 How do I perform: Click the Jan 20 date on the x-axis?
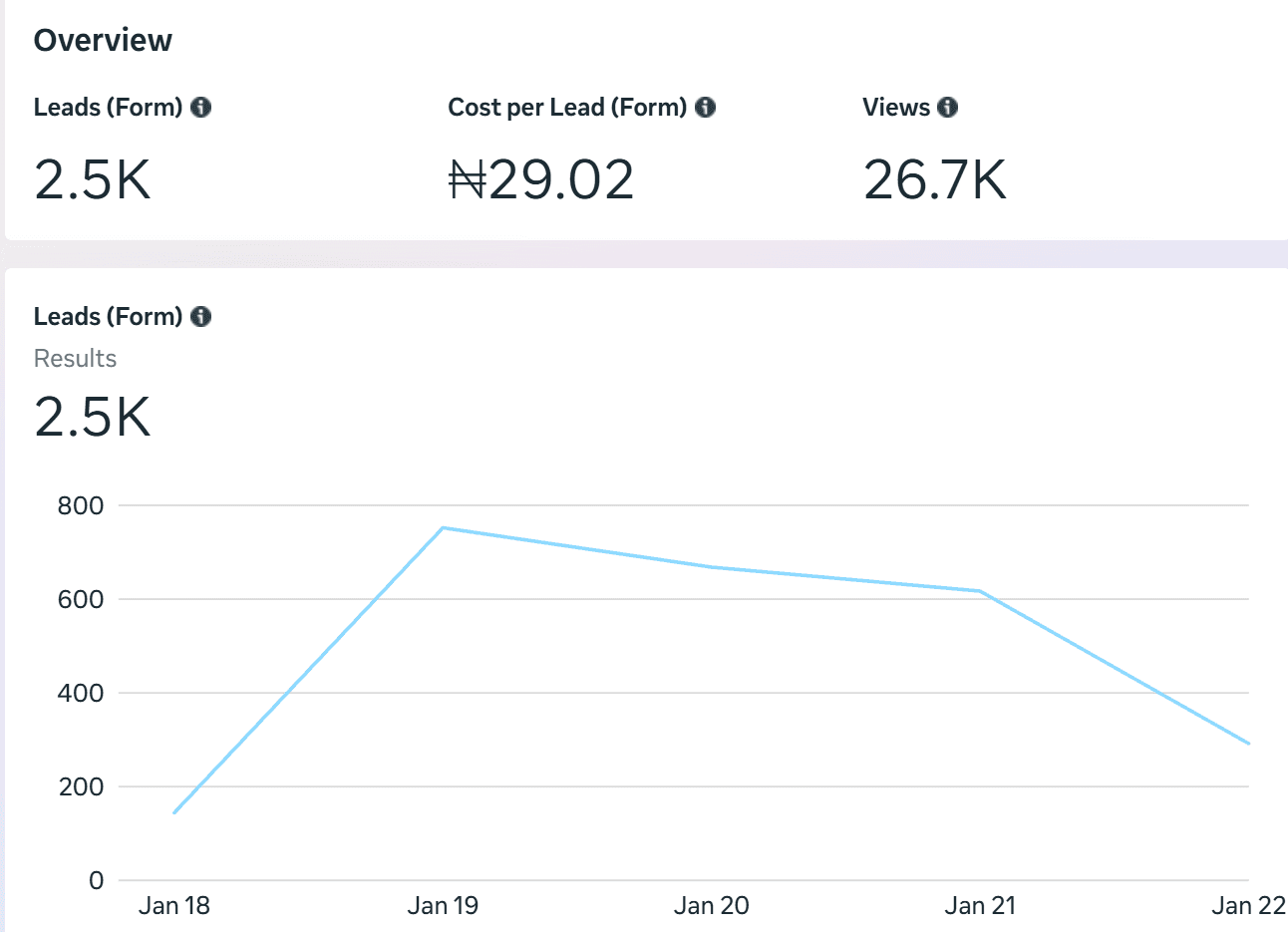[711, 906]
